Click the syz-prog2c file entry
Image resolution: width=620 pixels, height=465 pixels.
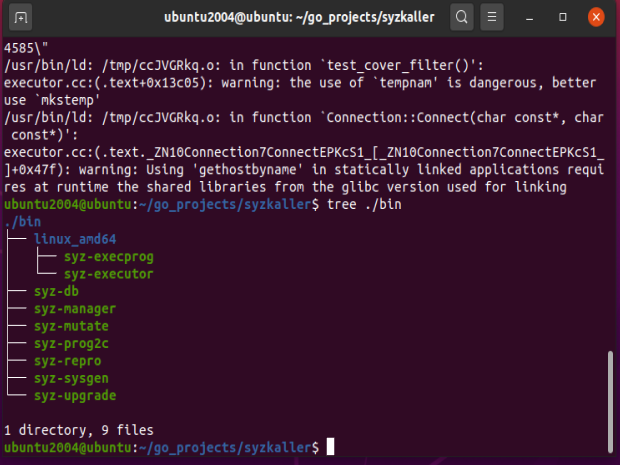[x=71, y=343]
